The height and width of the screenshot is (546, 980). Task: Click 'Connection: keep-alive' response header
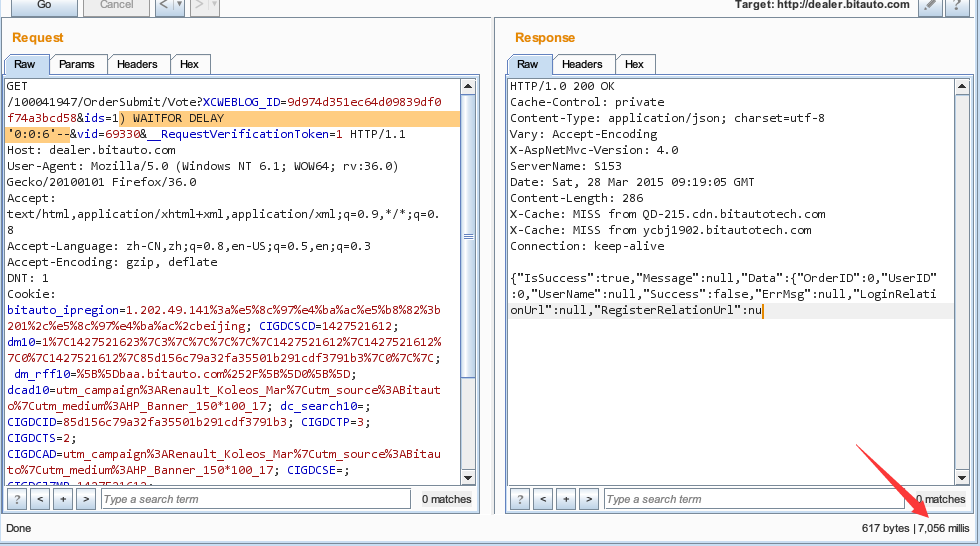[x=587, y=246]
